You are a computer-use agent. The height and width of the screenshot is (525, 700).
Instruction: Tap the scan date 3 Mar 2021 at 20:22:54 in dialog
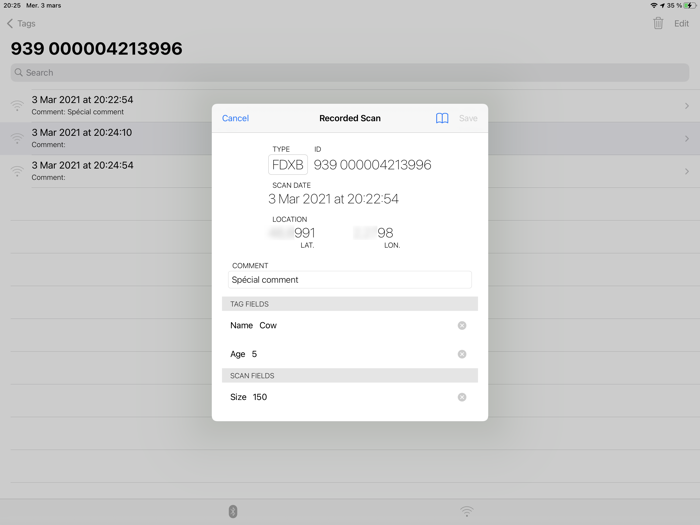point(333,199)
